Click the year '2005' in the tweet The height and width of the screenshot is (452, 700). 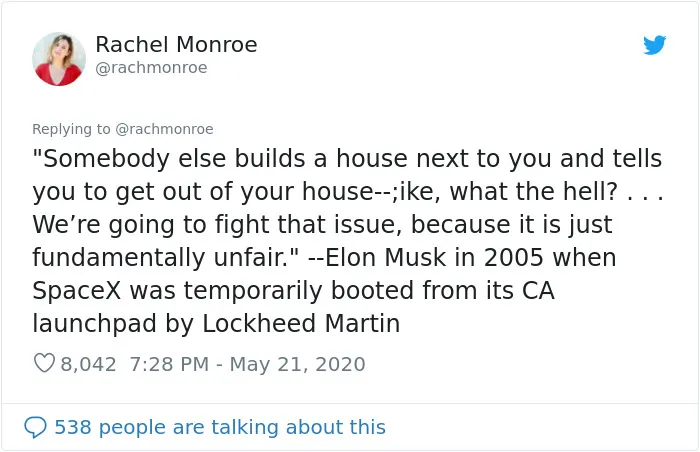click(513, 258)
